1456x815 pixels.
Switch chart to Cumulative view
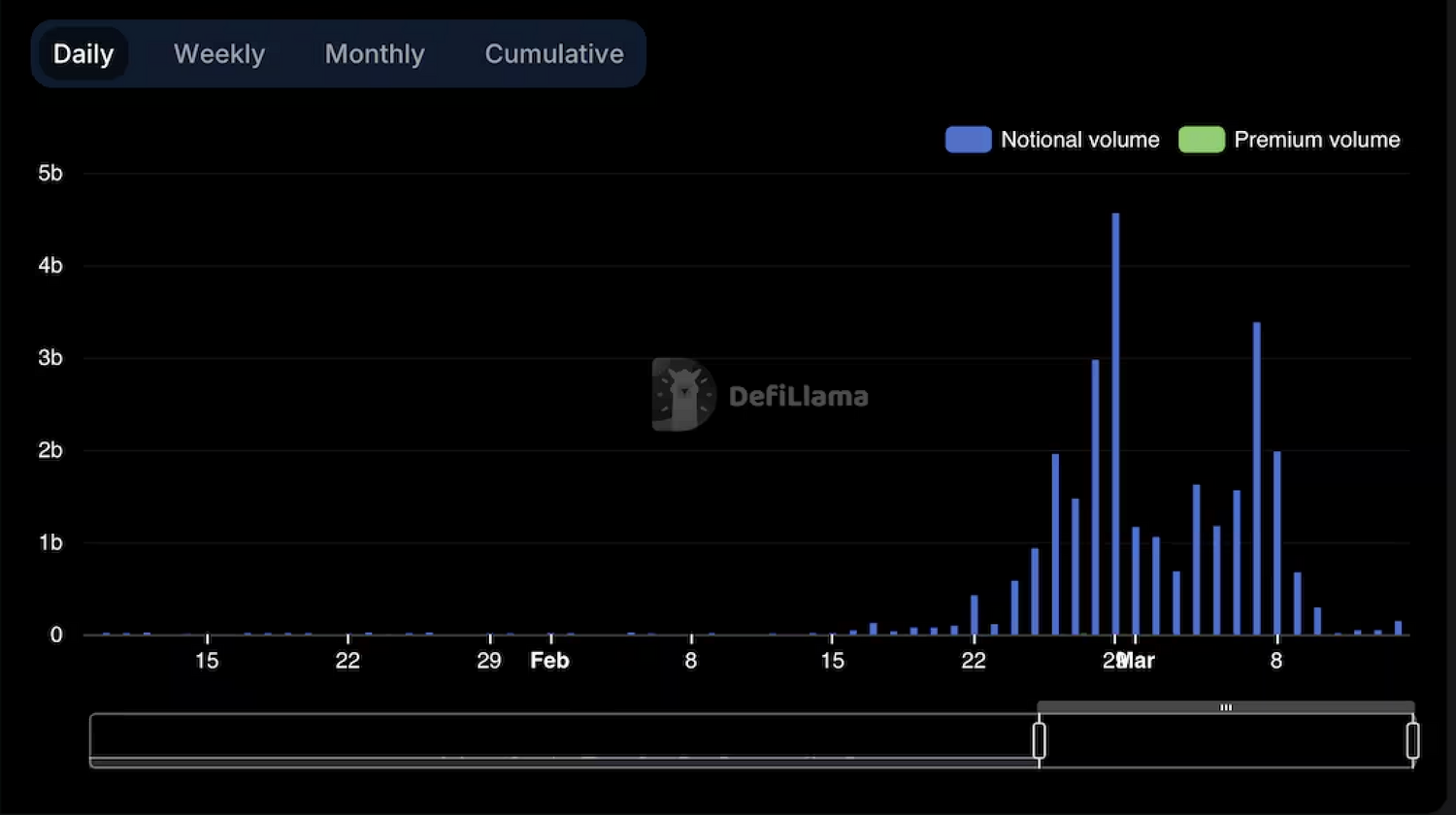pos(554,54)
